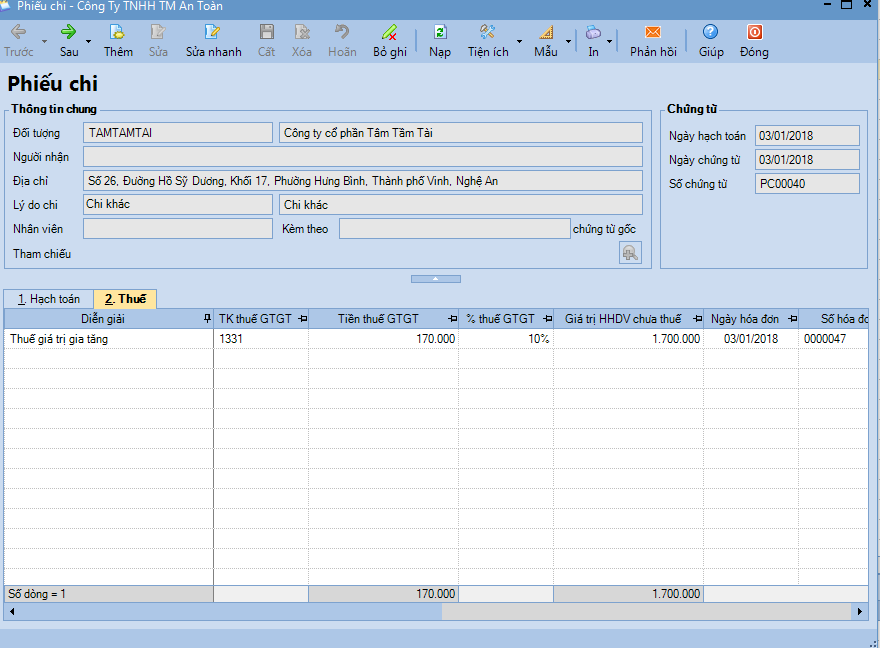Open the Tiện ích dropdown arrow
This screenshot has width=880, height=648.
(x=519, y=42)
